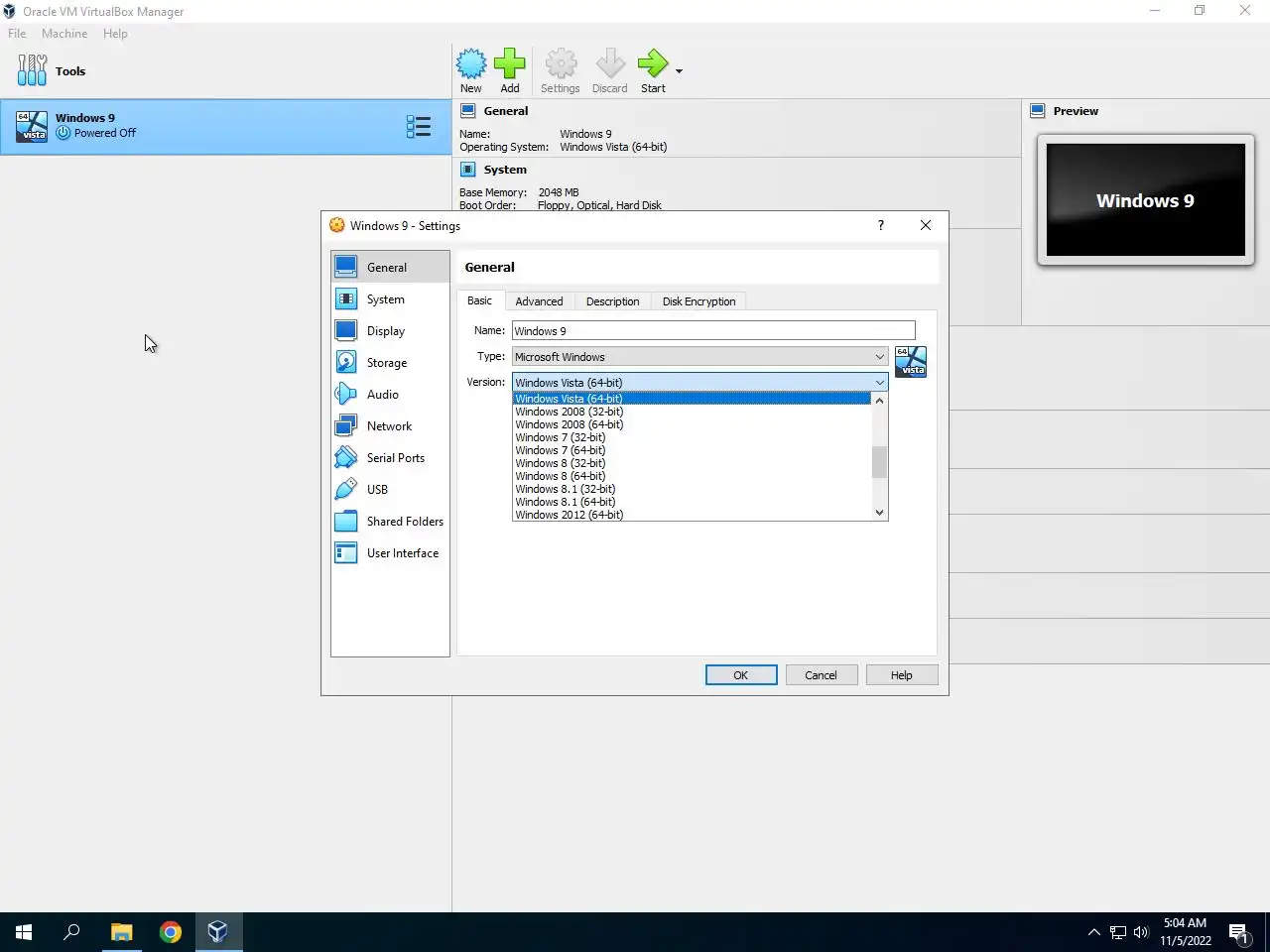The image size is (1270, 952).
Task: Switch to the Advanced tab
Action: point(539,301)
